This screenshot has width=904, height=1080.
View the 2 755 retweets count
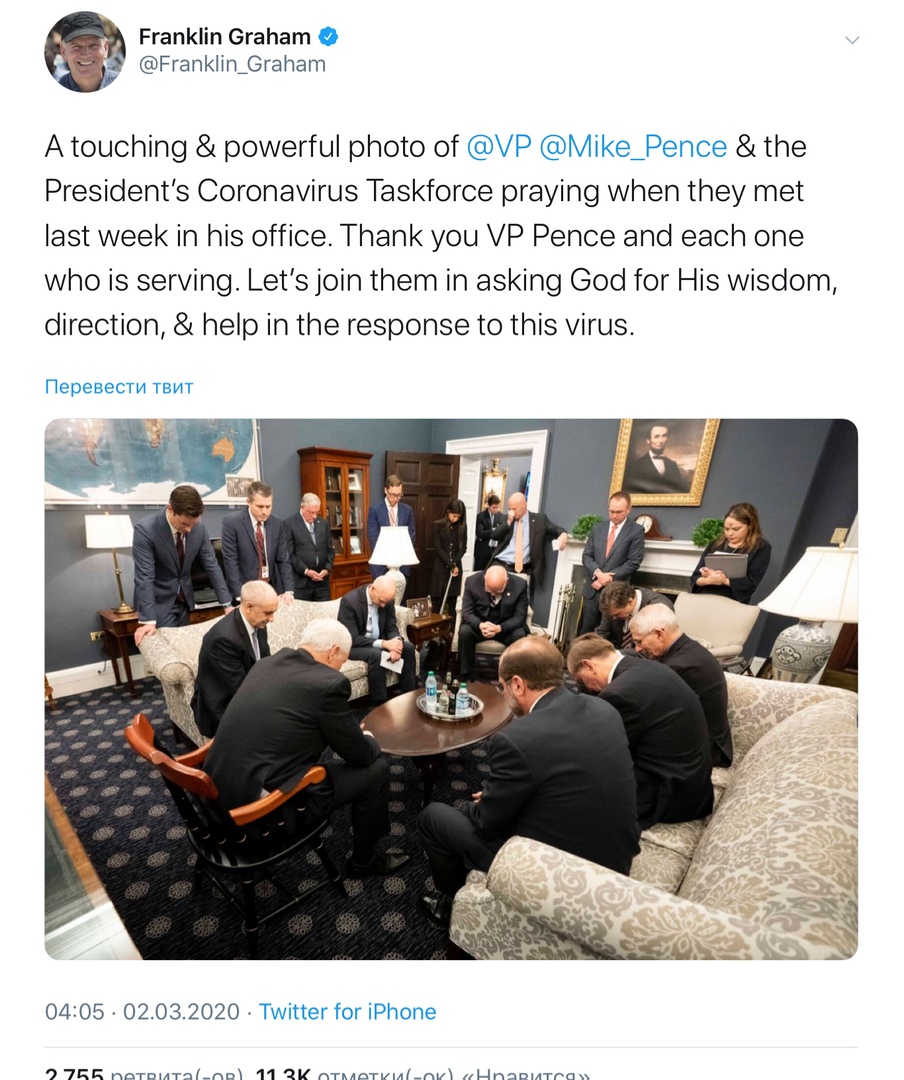click(74, 1073)
